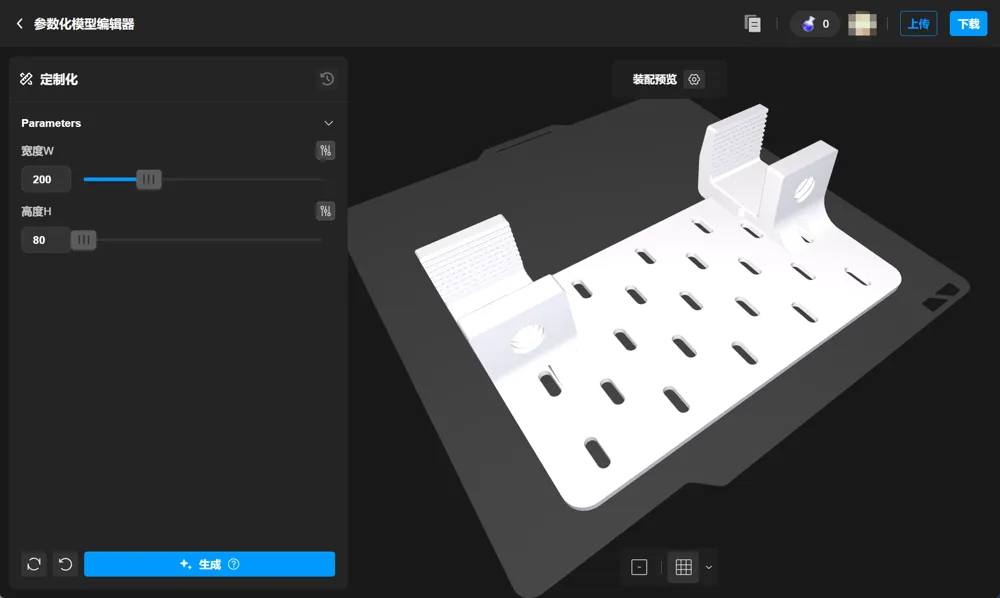Click the 宽度W value field showing 200
1000x598 pixels.
45,179
